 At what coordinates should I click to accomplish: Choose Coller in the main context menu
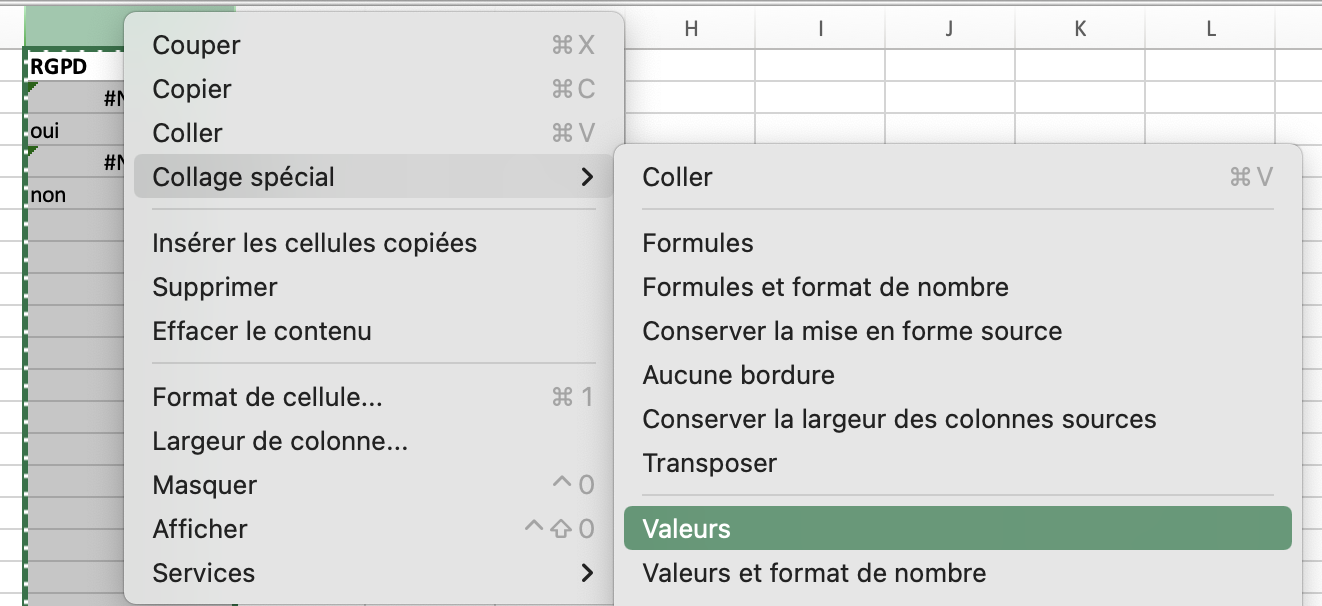[x=187, y=133]
